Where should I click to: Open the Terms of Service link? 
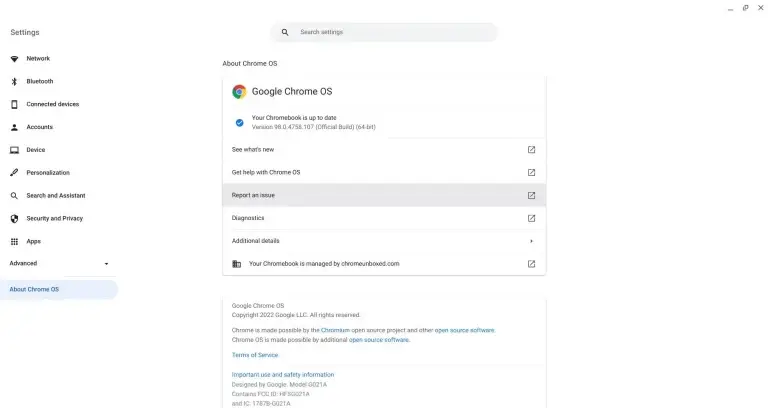[x=255, y=355]
